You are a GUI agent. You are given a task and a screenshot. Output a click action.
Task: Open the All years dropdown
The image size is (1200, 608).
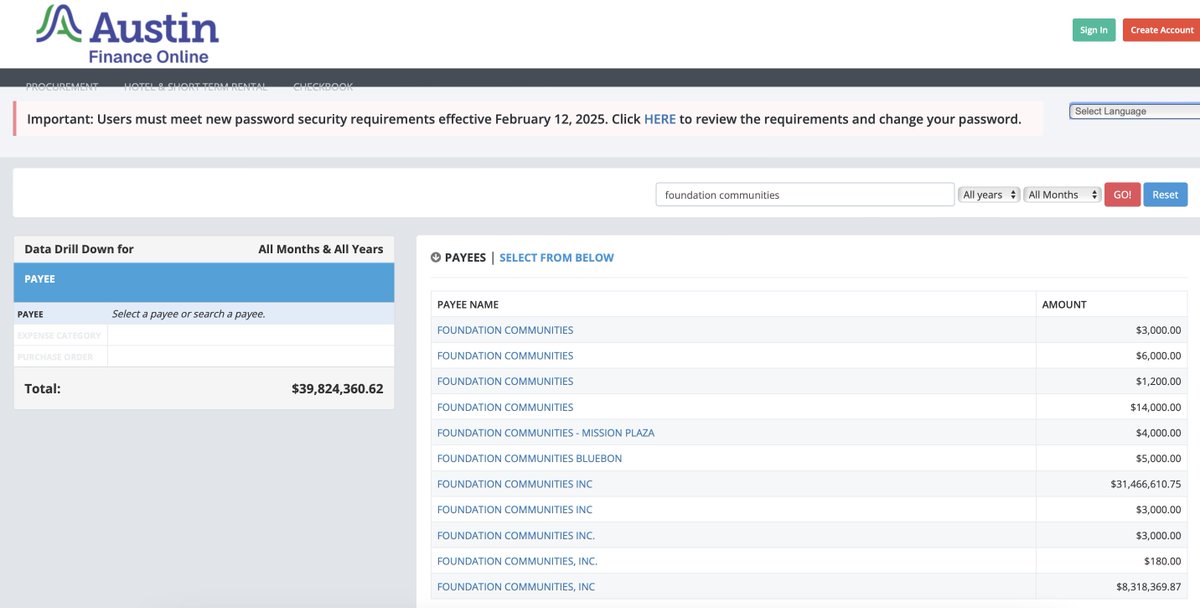(x=989, y=195)
